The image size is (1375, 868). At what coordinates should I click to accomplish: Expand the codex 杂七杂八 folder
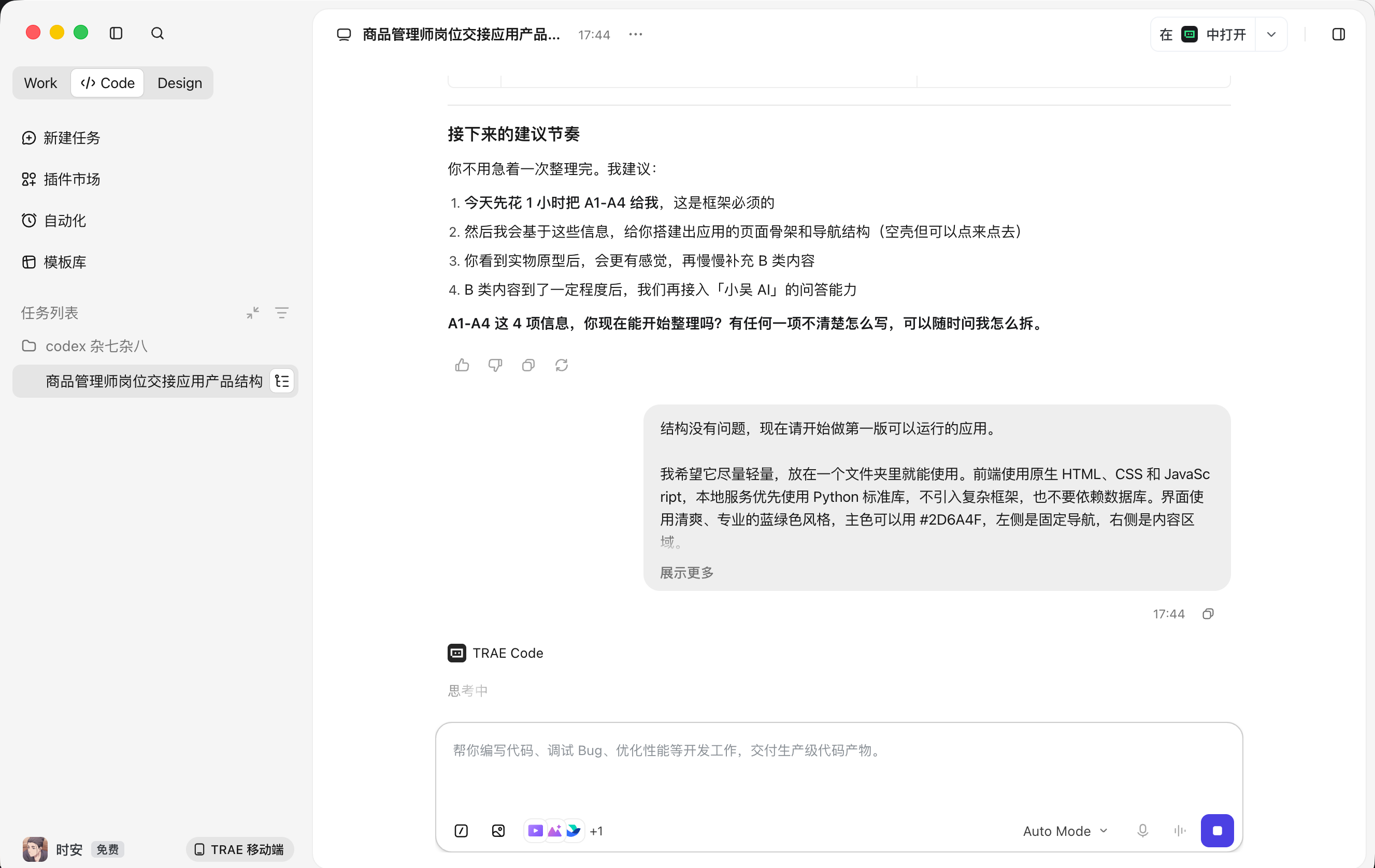tap(84, 346)
